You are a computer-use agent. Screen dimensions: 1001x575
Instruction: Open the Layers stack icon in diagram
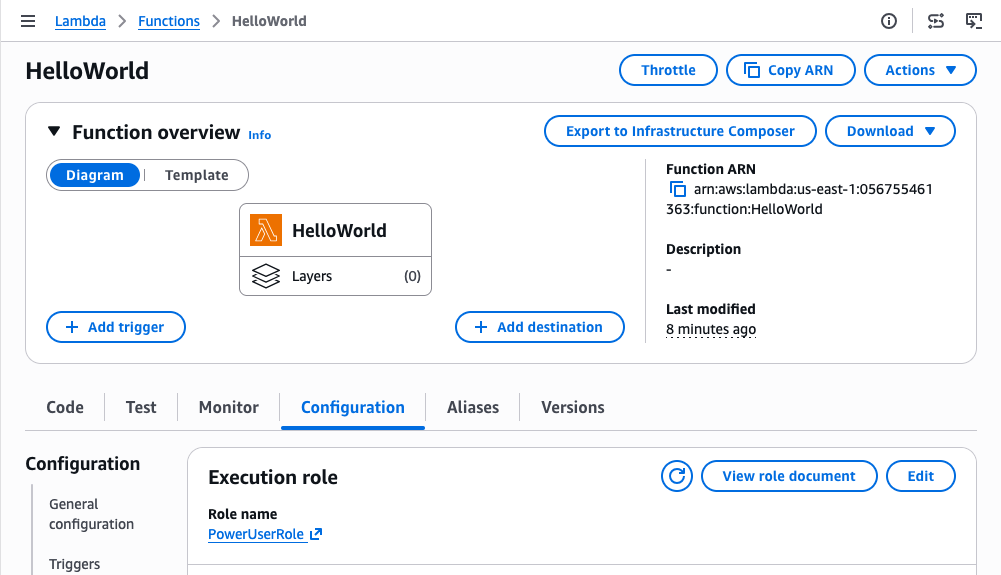click(266, 276)
